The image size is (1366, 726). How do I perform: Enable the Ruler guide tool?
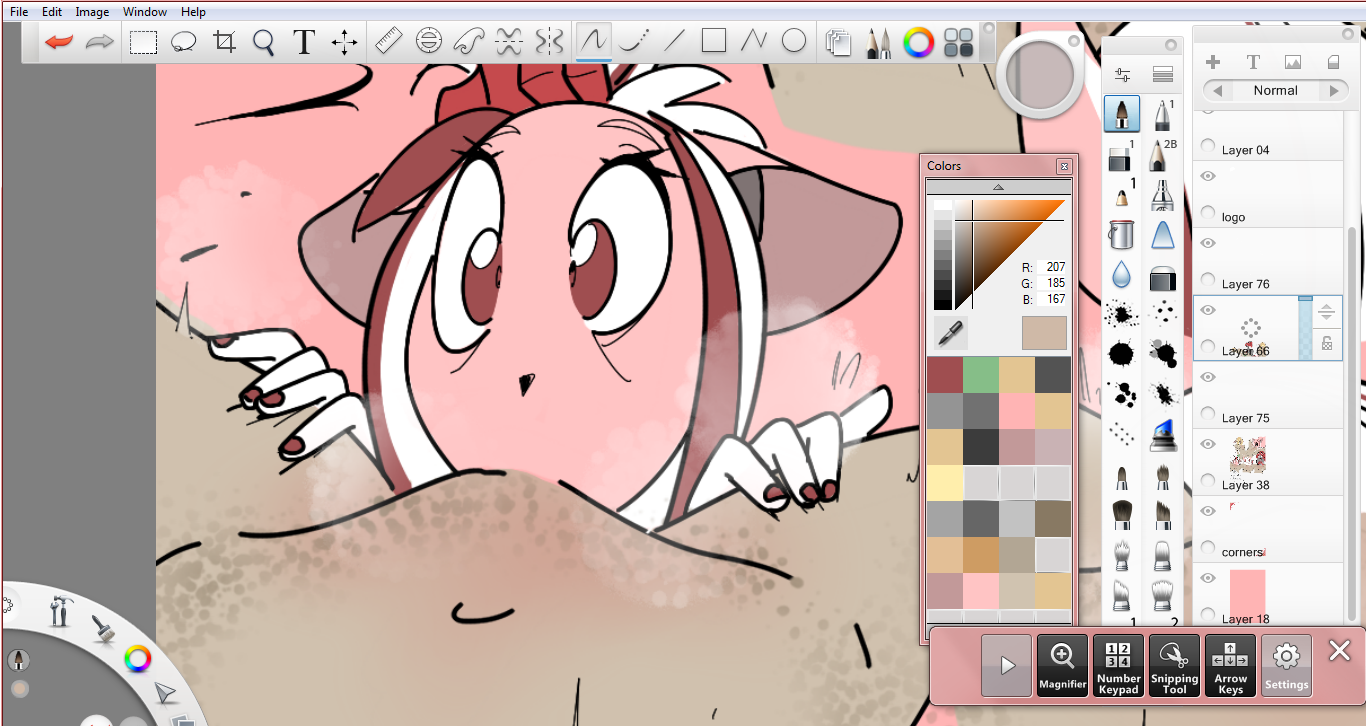click(388, 41)
